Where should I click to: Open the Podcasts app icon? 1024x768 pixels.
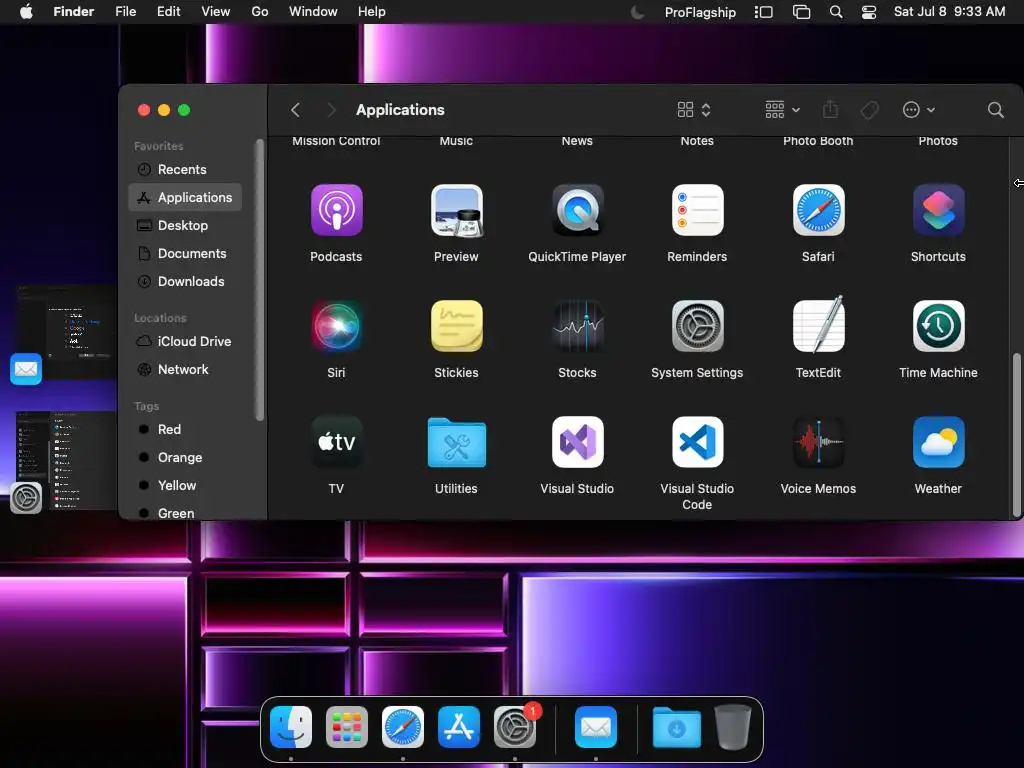coord(336,210)
